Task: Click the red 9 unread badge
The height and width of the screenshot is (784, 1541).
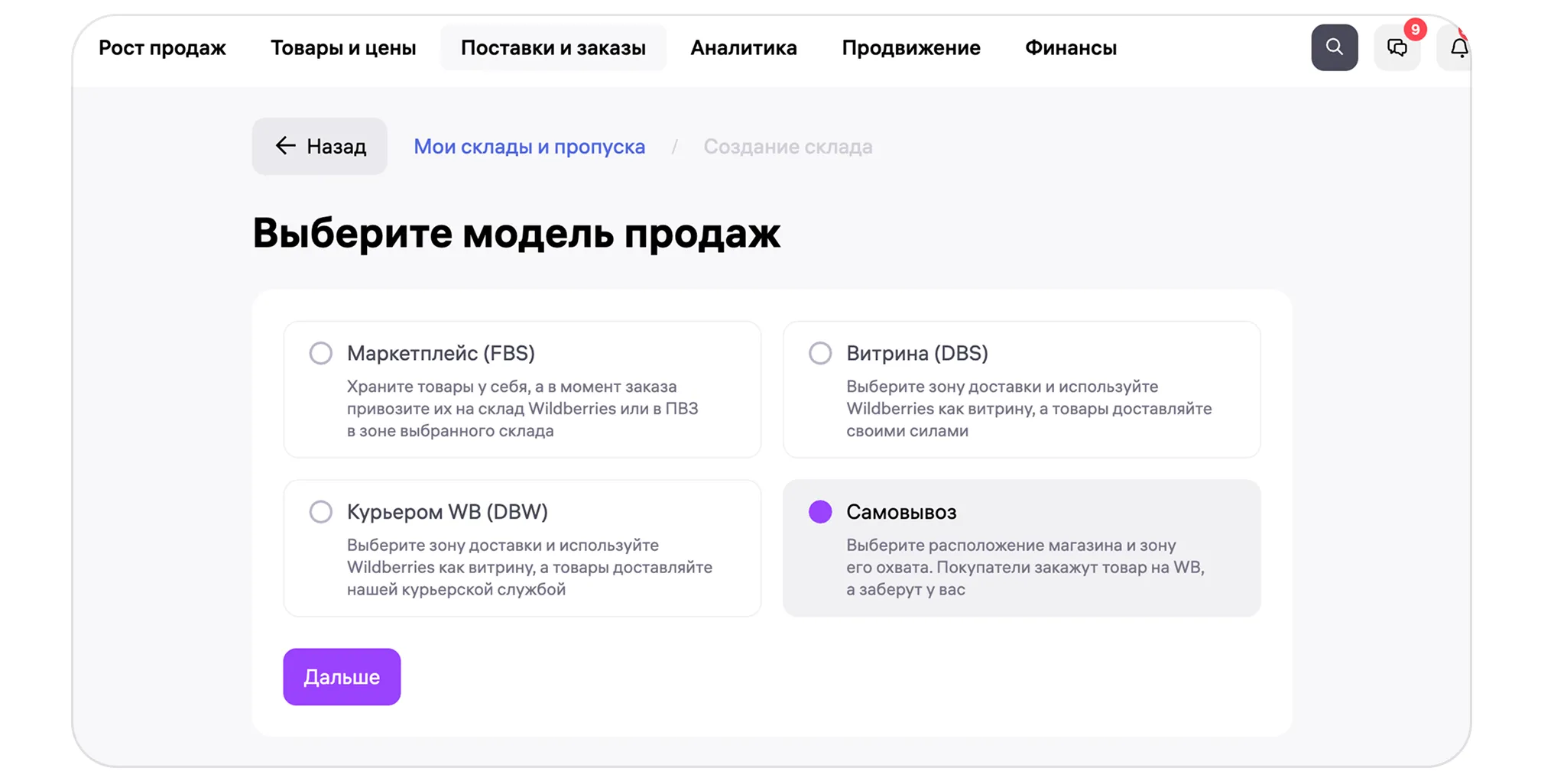Action: coord(1415,30)
